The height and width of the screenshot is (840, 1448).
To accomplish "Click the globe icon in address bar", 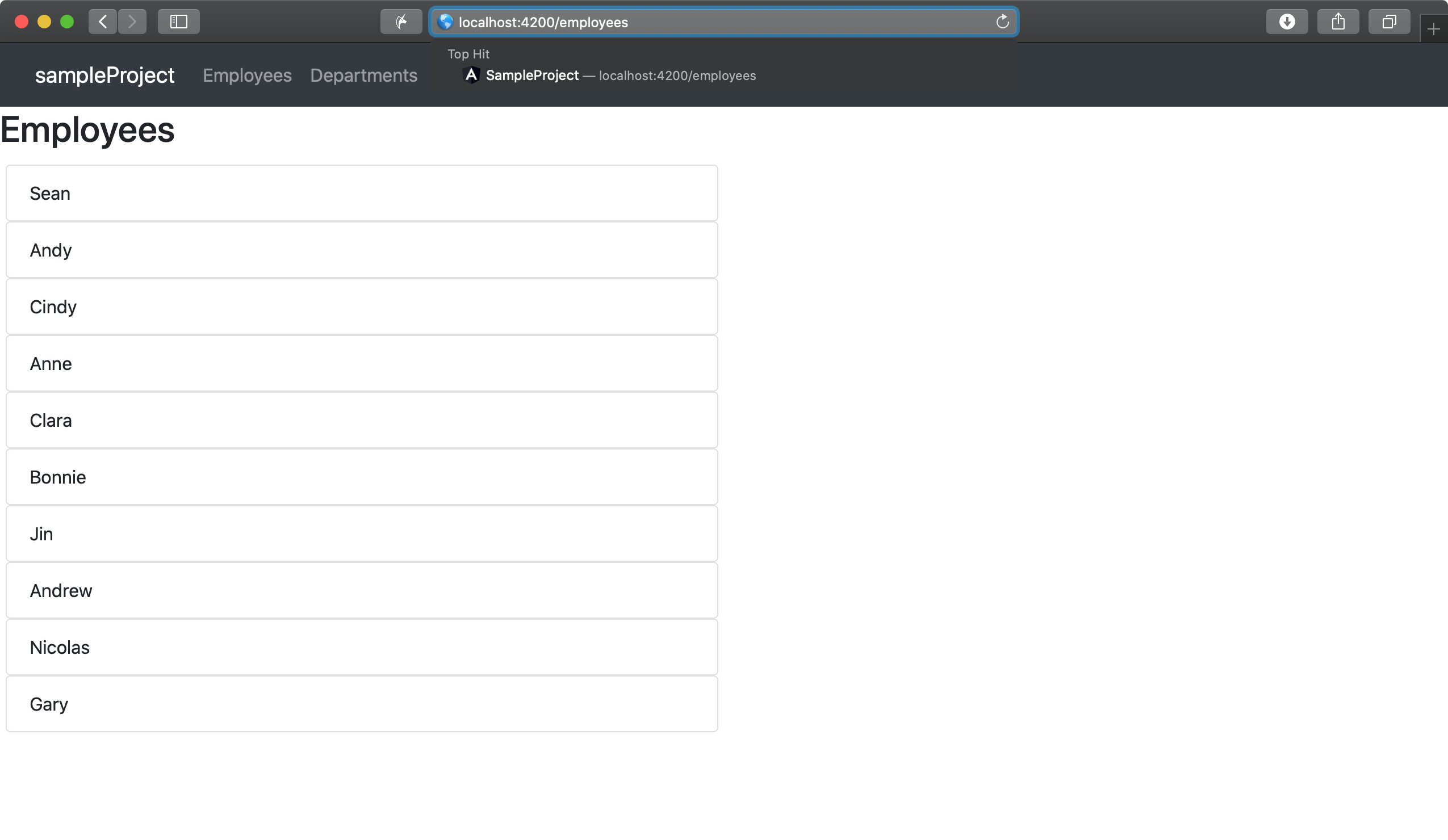I will tap(445, 22).
